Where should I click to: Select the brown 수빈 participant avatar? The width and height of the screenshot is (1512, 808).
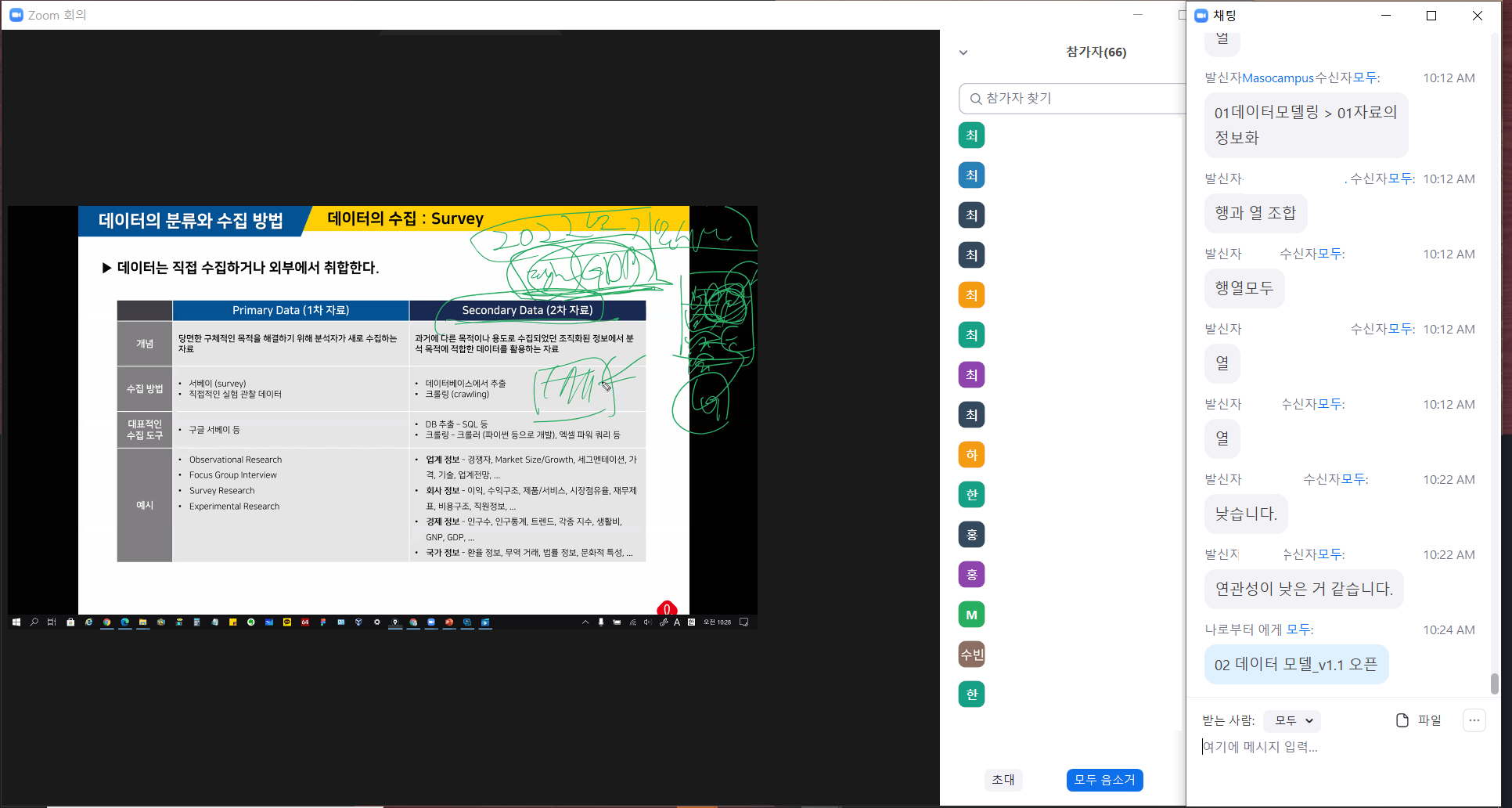click(x=971, y=655)
